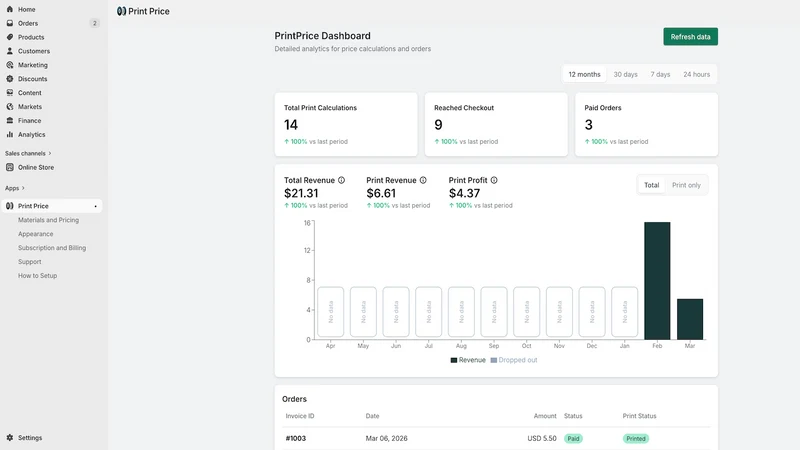Click the Total Print Calculations card
Screen dimensions: 800x450
point(346,124)
